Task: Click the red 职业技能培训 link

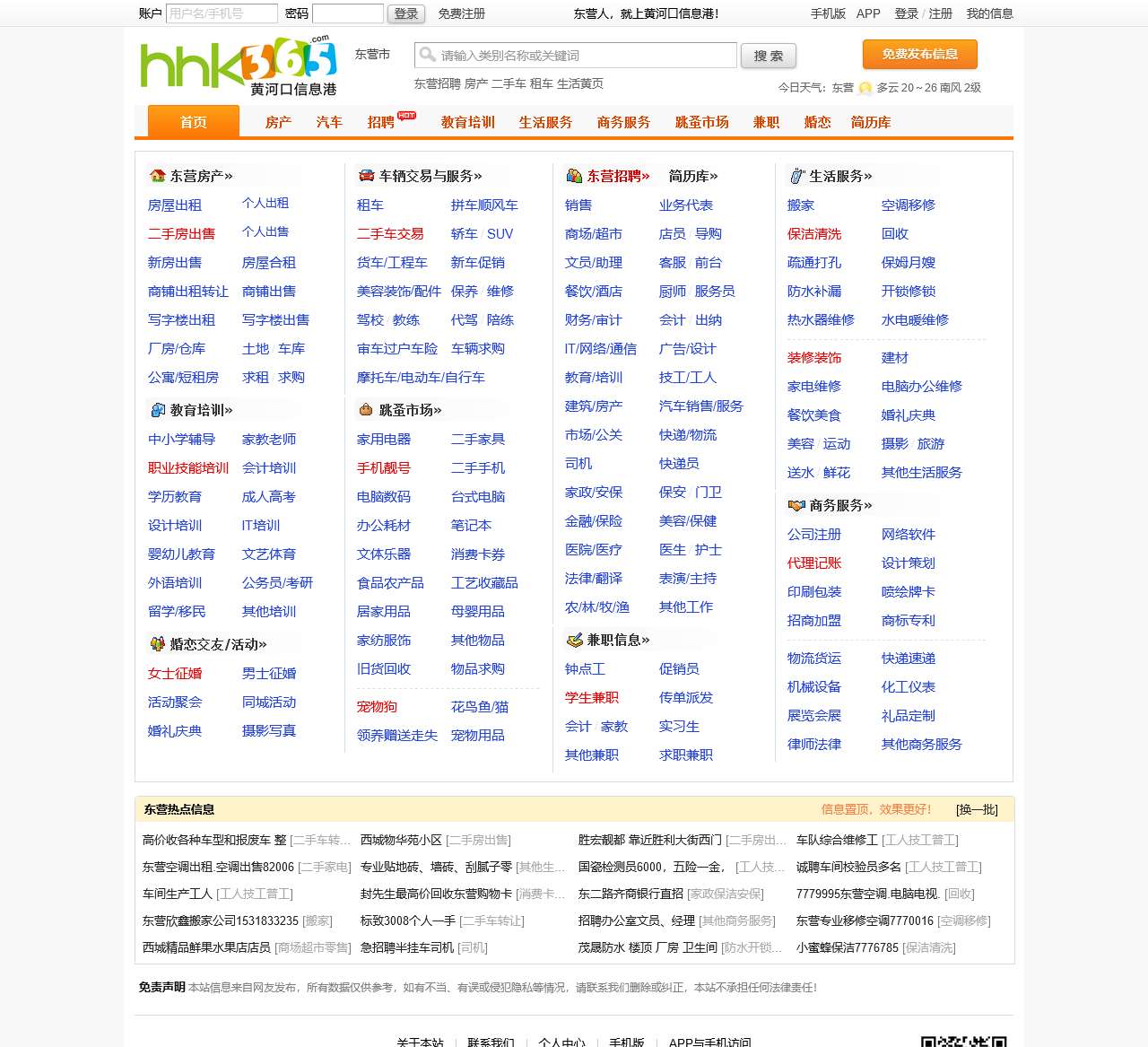Action: click(188, 468)
